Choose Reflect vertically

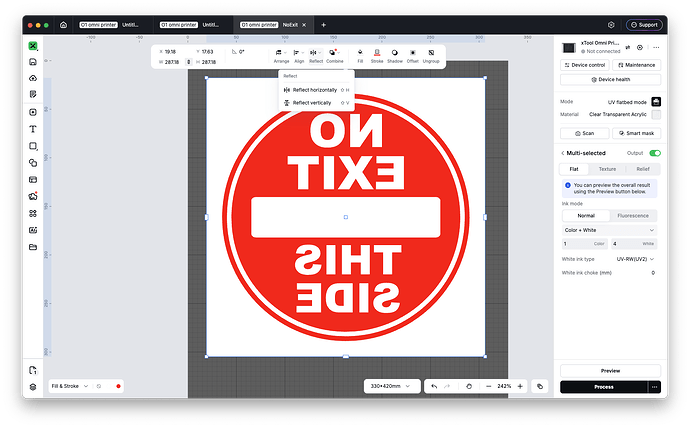pos(316,103)
